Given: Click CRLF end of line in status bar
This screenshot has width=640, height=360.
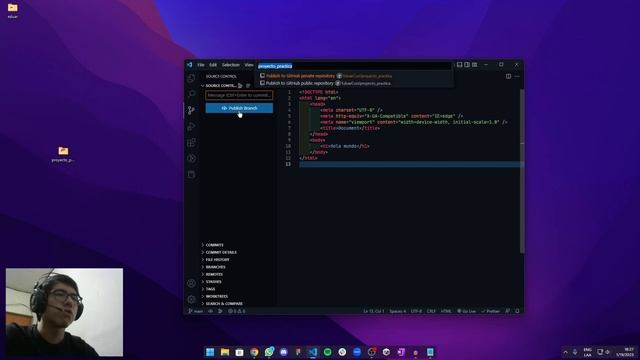Looking at the screenshot, I should 431,311.
